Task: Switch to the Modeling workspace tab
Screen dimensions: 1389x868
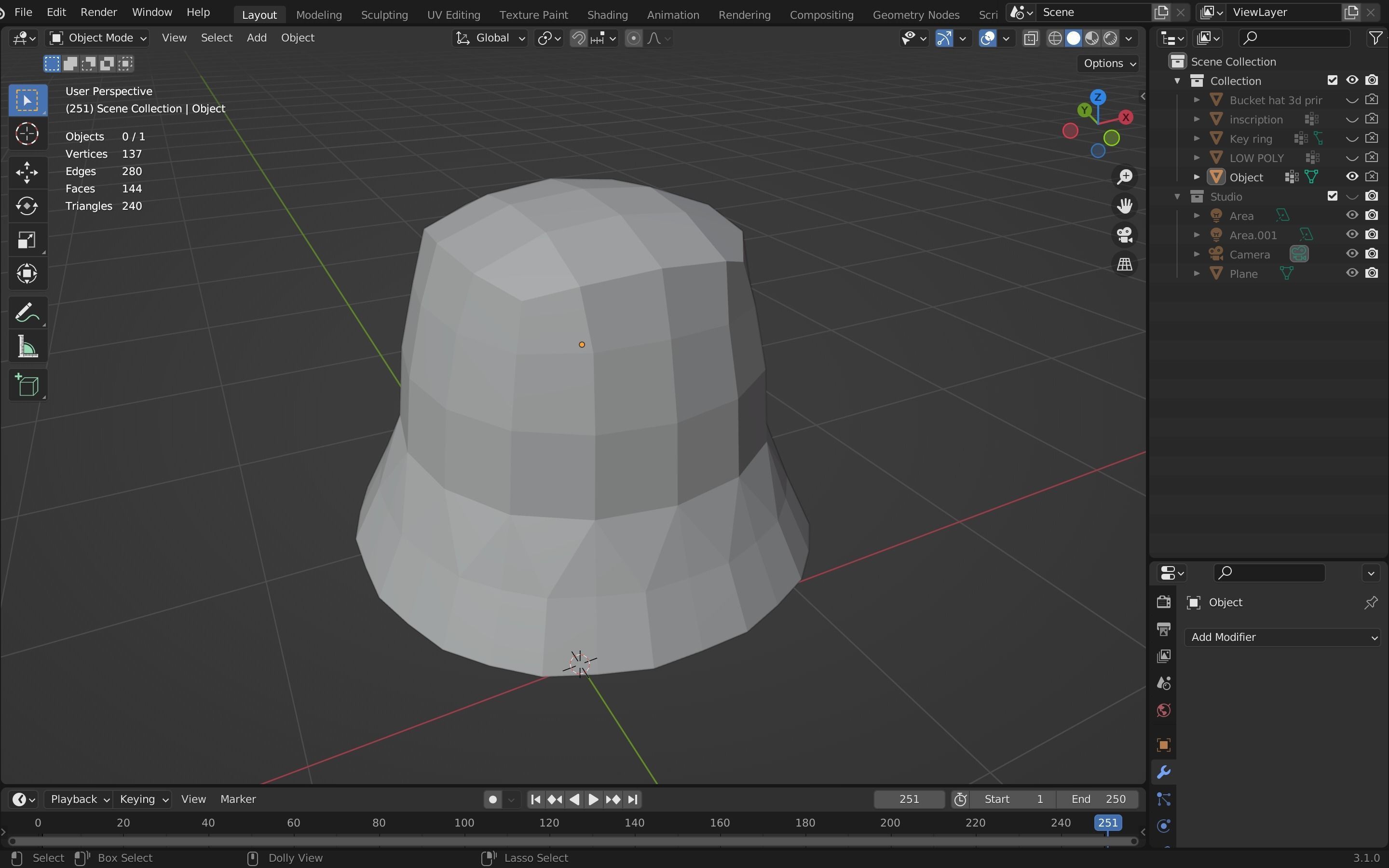Action: coord(318,15)
